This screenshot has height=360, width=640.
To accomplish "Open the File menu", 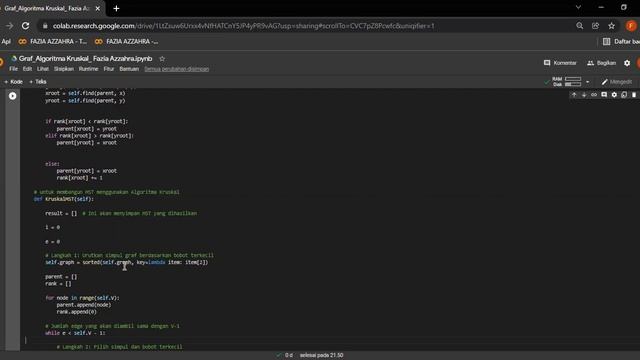I will point(13,69).
